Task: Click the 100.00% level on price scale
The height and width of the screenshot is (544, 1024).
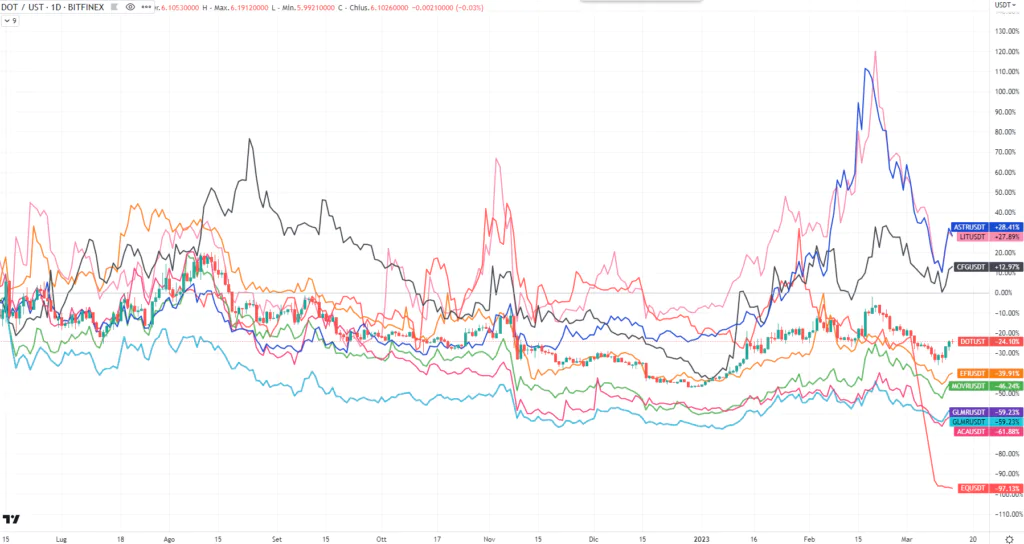Action: point(1006,91)
